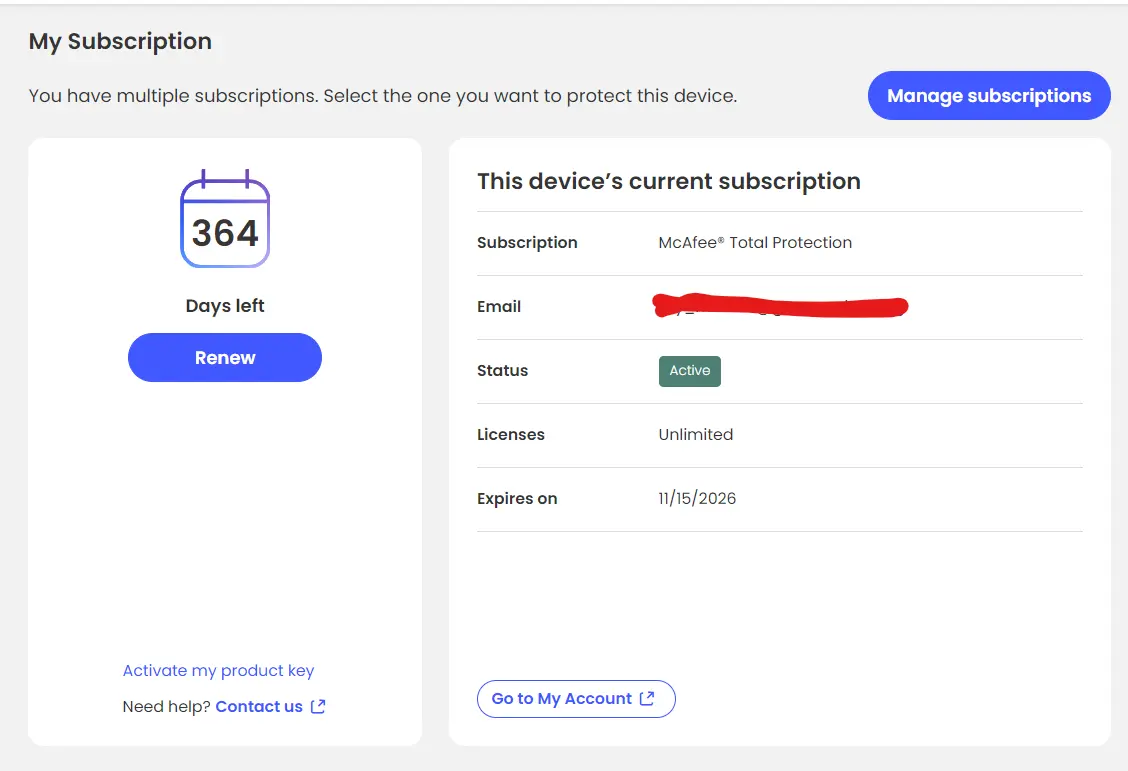Viewport: 1128px width, 771px height.
Task: Click the Manage subscriptions button
Action: click(988, 96)
